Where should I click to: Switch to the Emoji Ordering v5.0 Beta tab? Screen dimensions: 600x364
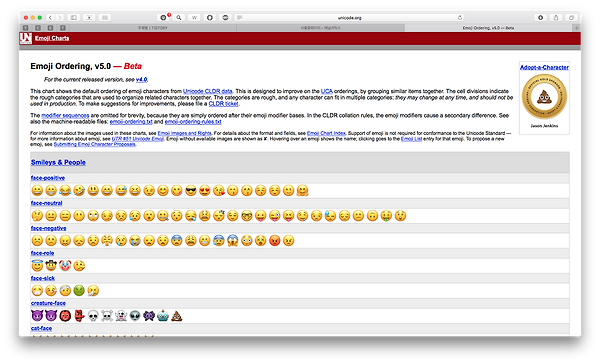point(488,28)
